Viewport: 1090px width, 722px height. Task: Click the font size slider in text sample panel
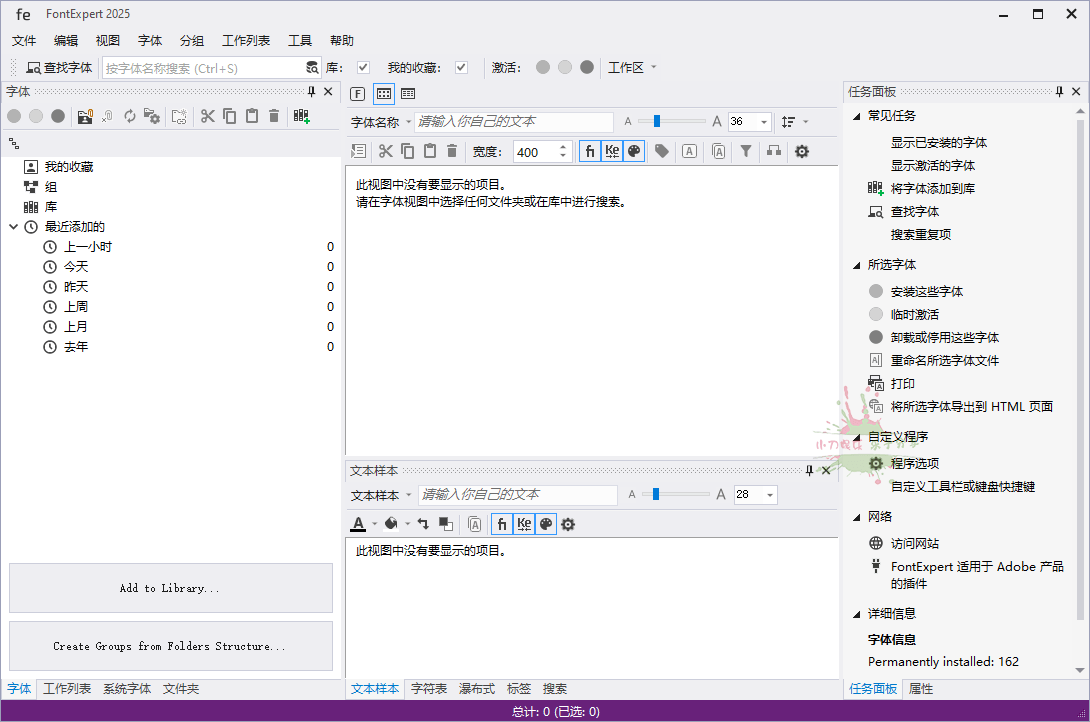click(x=680, y=494)
